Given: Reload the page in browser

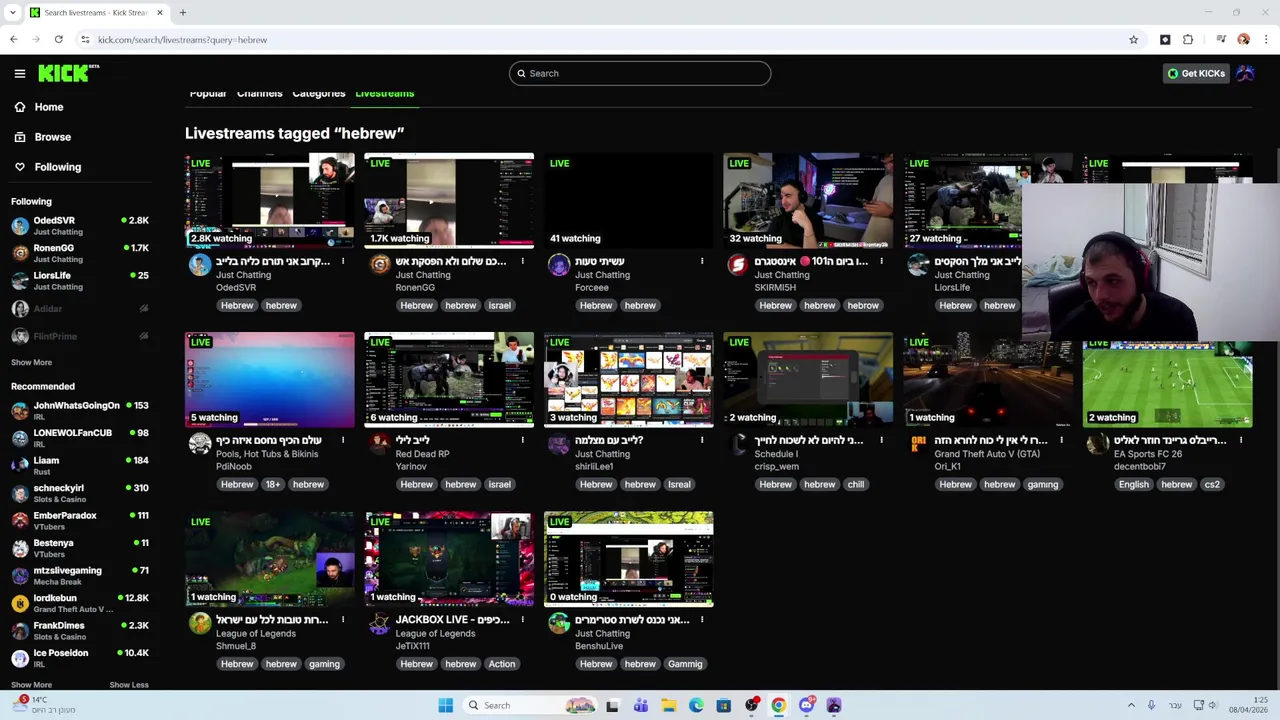Looking at the screenshot, I should (x=59, y=40).
